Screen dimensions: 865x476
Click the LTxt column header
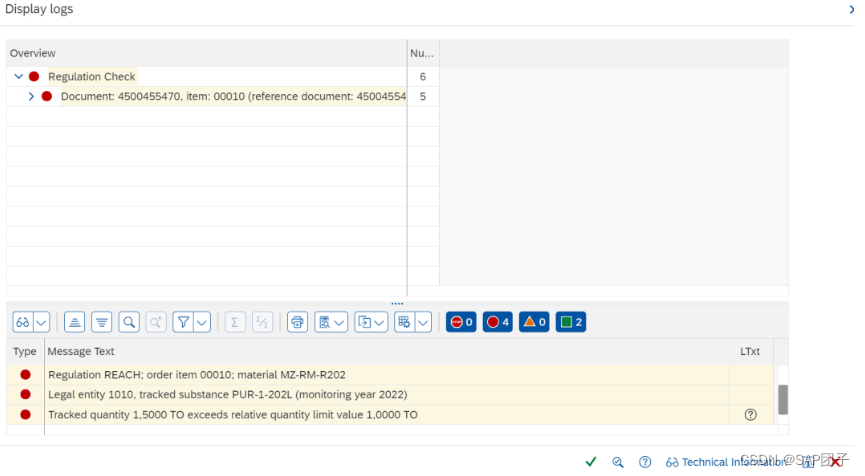pyautogui.click(x=750, y=352)
